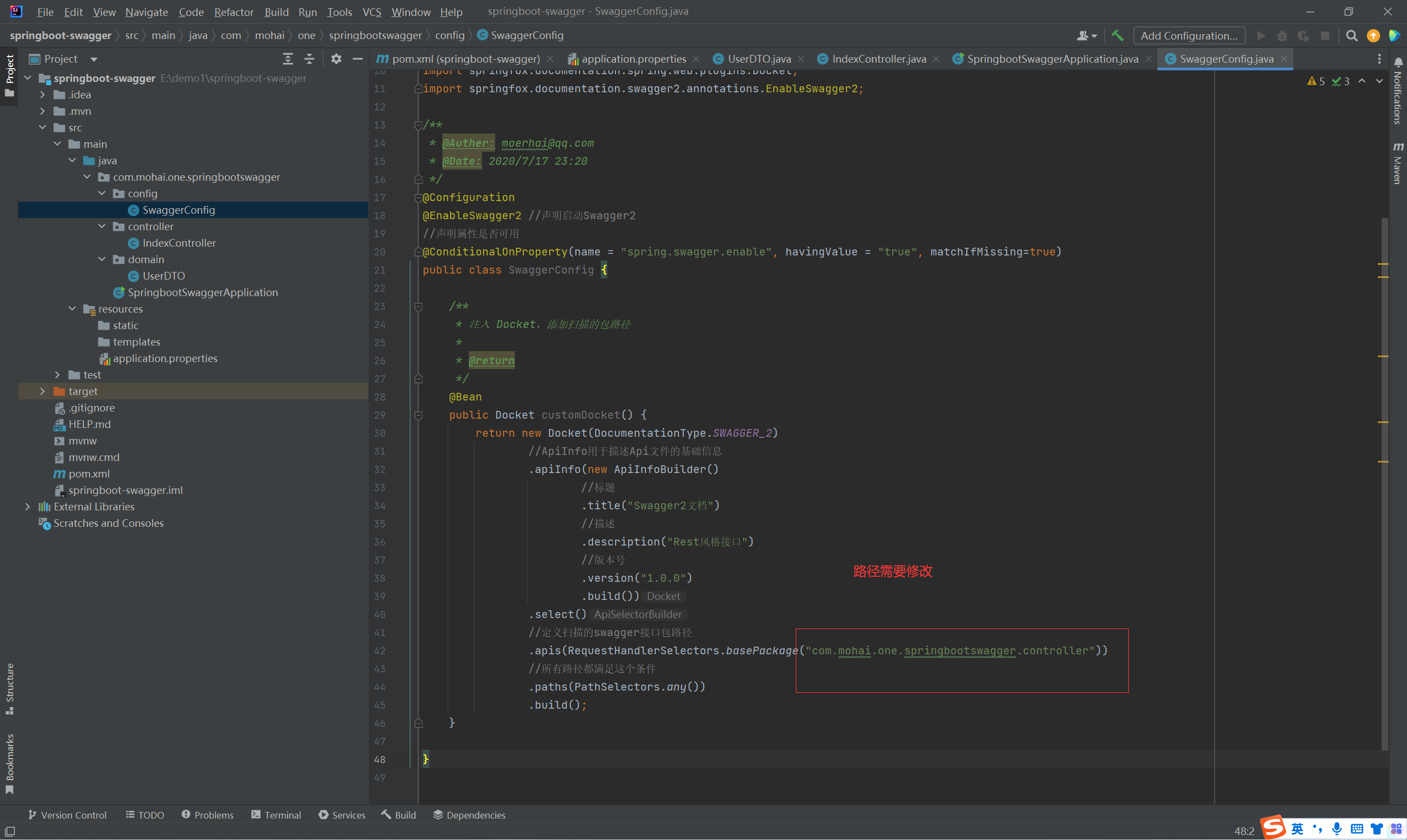Click Expand All icon in Project panel
This screenshot has height=840, width=1407.
[287, 59]
